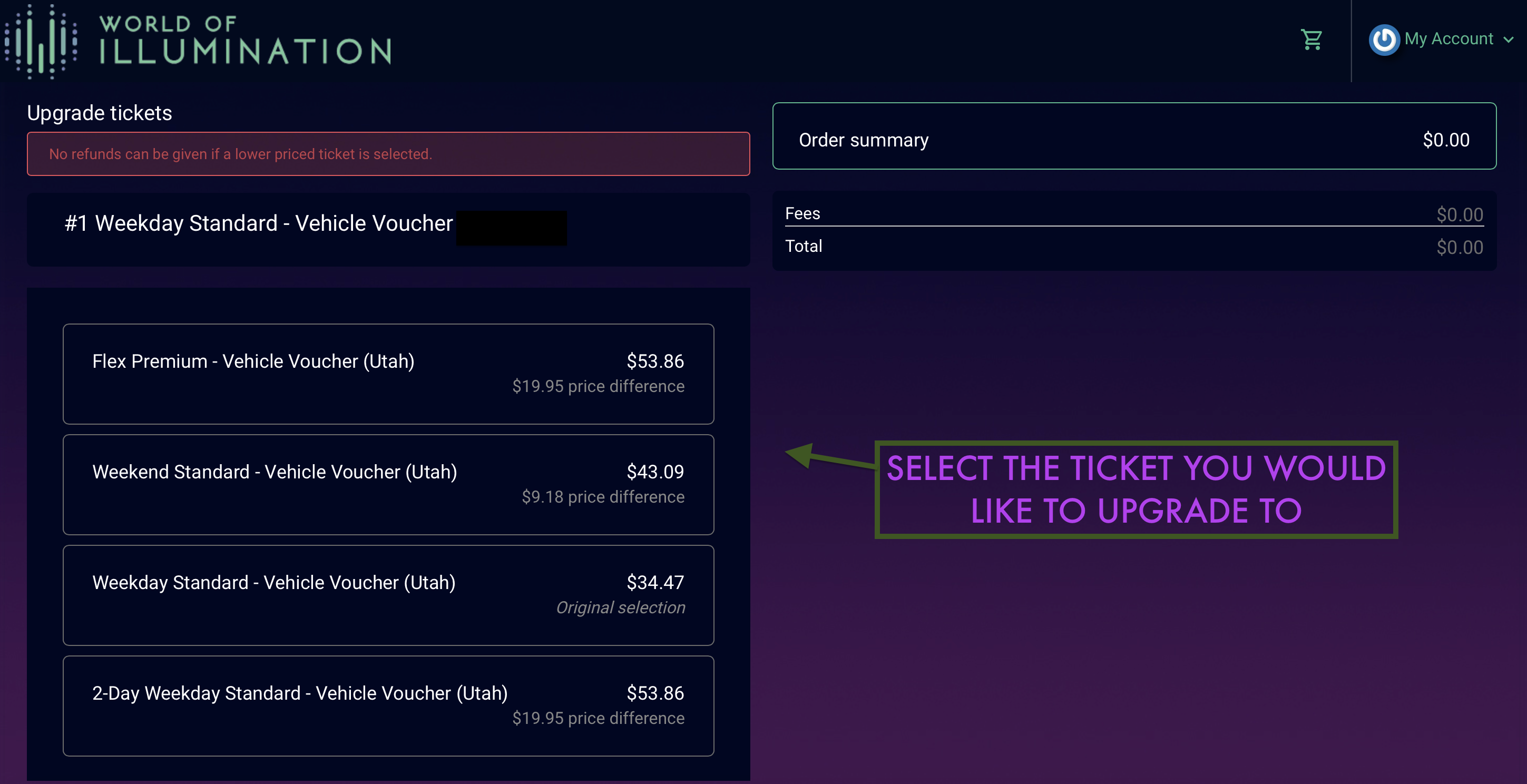1527x784 pixels.
Task: Click the #1 Weekday Standard voucher header
Action: click(388, 229)
